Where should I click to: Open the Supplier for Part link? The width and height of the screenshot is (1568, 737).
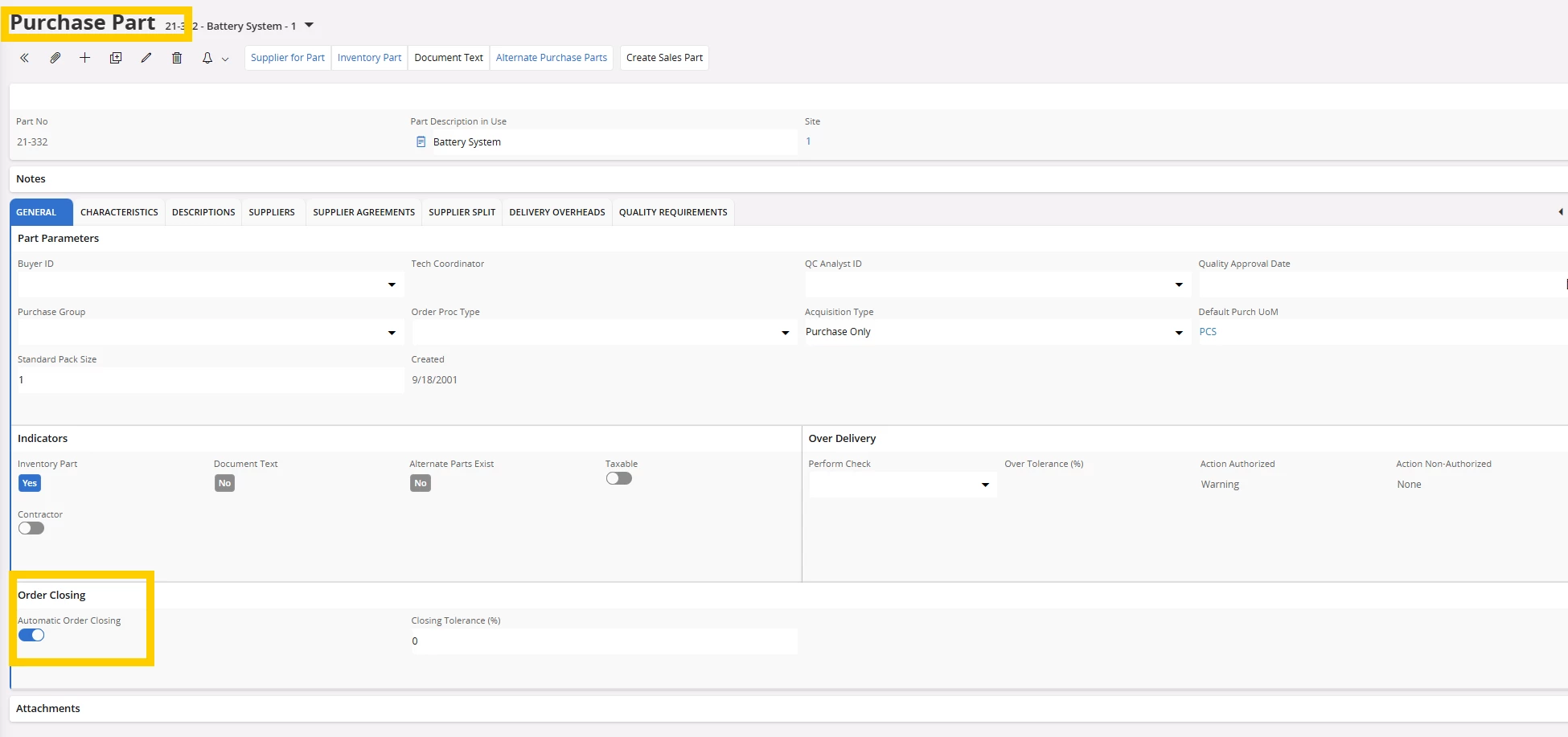click(x=287, y=58)
